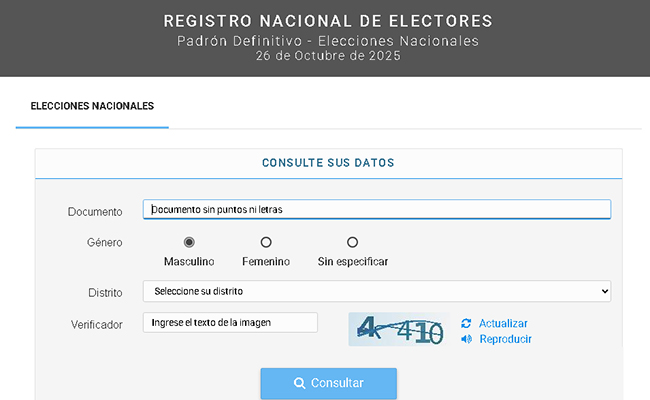Screen dimensions: 650x400
Task: Click the magnifier icon in Consultar button
Action: pyautogui.click(x=299, y=383)
